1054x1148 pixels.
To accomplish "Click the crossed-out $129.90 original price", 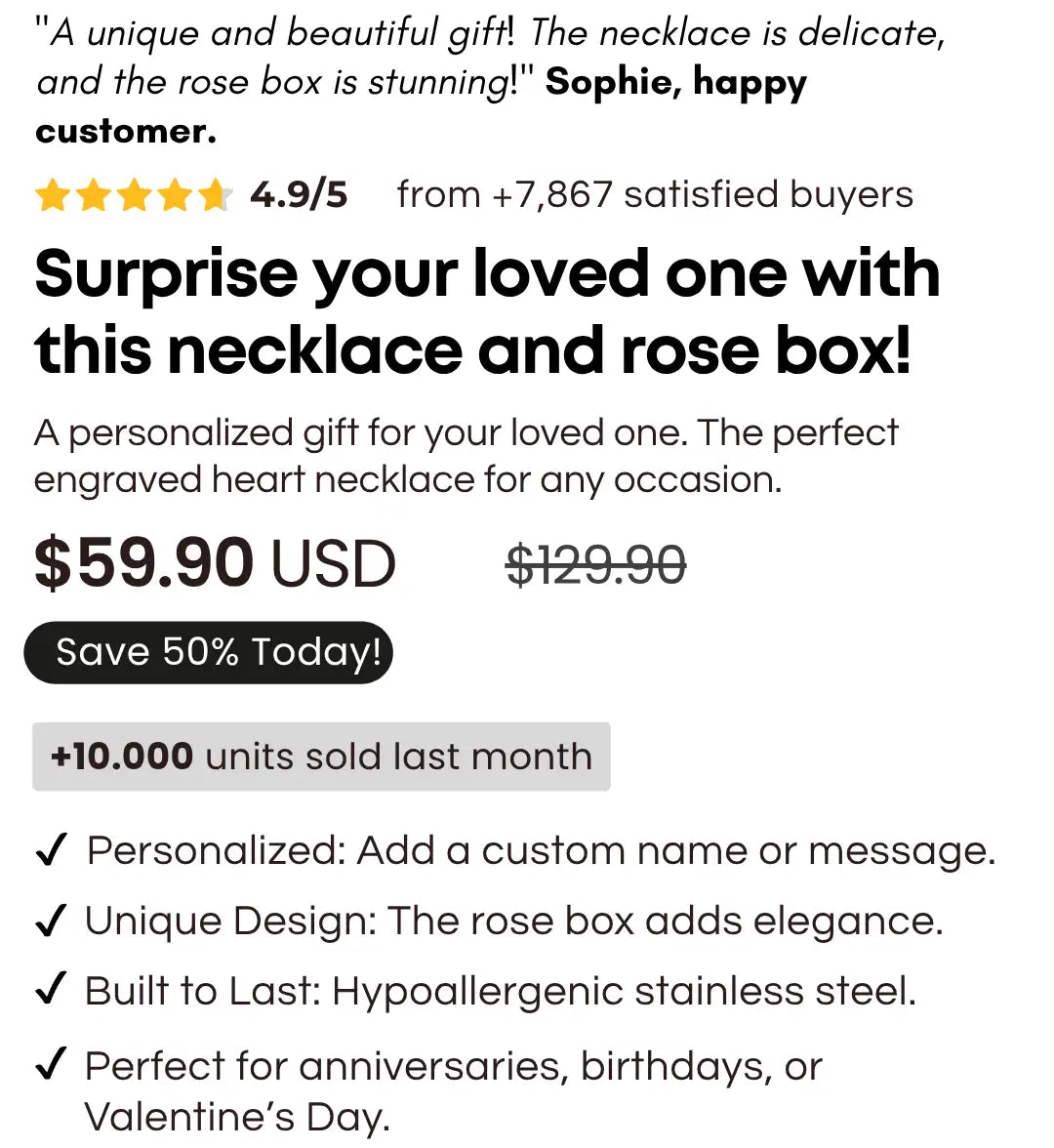I will (595, 565).
